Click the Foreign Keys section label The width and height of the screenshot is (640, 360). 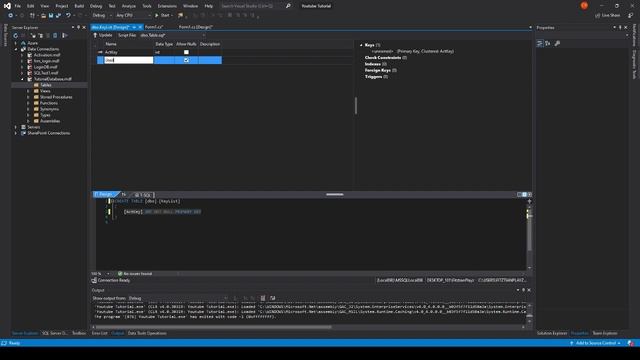click(378, 70)
